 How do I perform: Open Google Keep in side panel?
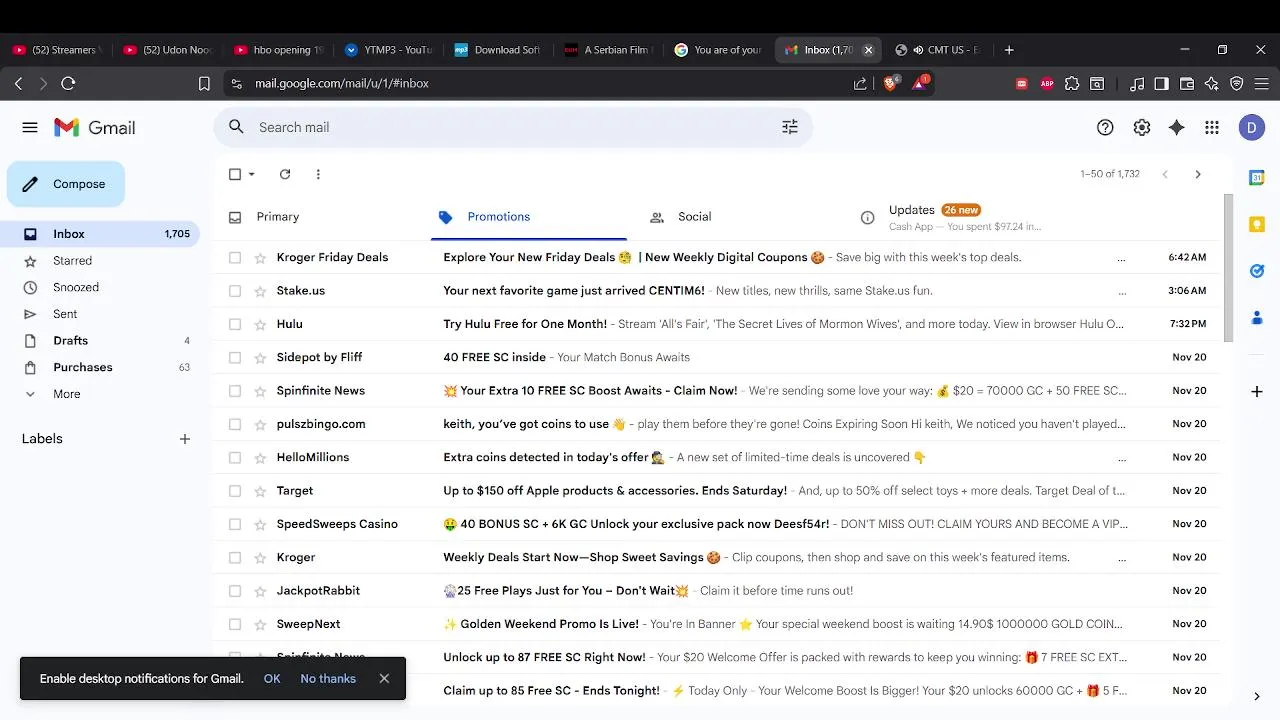(x=1257, y=225)
